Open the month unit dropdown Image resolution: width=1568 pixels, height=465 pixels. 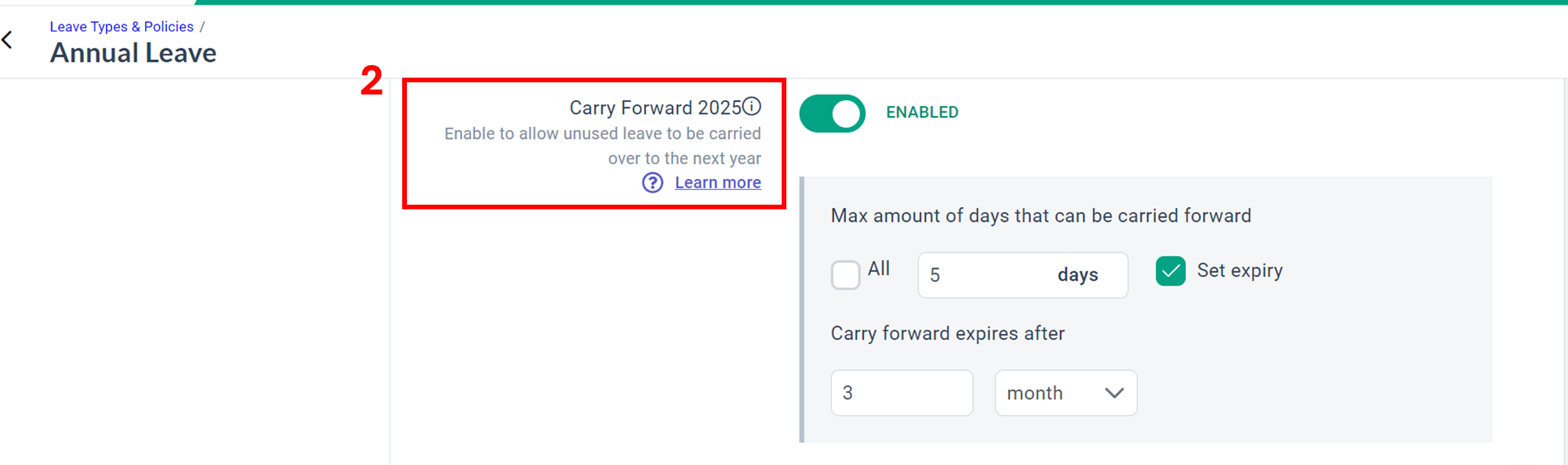(x=1065, y=393)
